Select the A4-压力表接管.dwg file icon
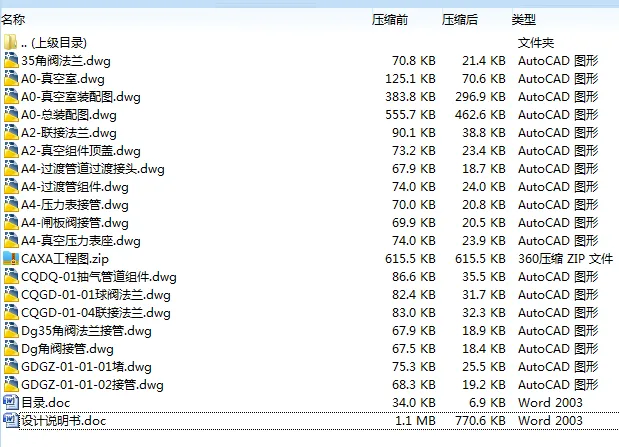 pos(11,205)
